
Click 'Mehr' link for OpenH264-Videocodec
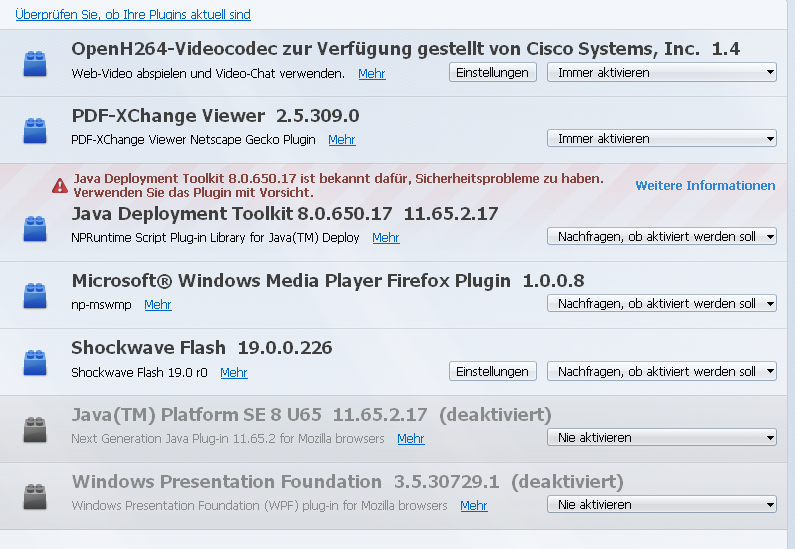point(372,74)
